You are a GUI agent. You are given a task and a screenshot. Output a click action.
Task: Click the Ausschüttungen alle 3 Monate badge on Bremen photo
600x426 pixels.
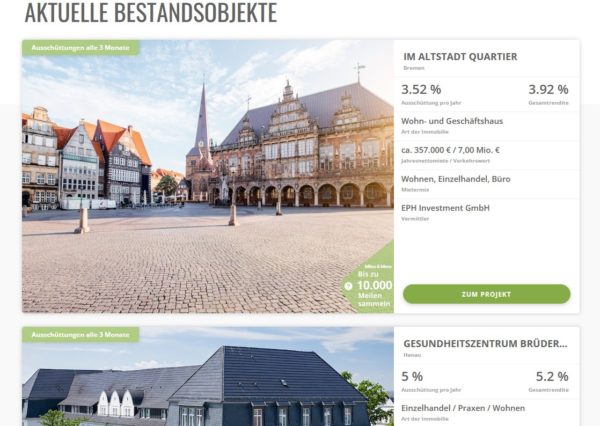tap(81, 48)
